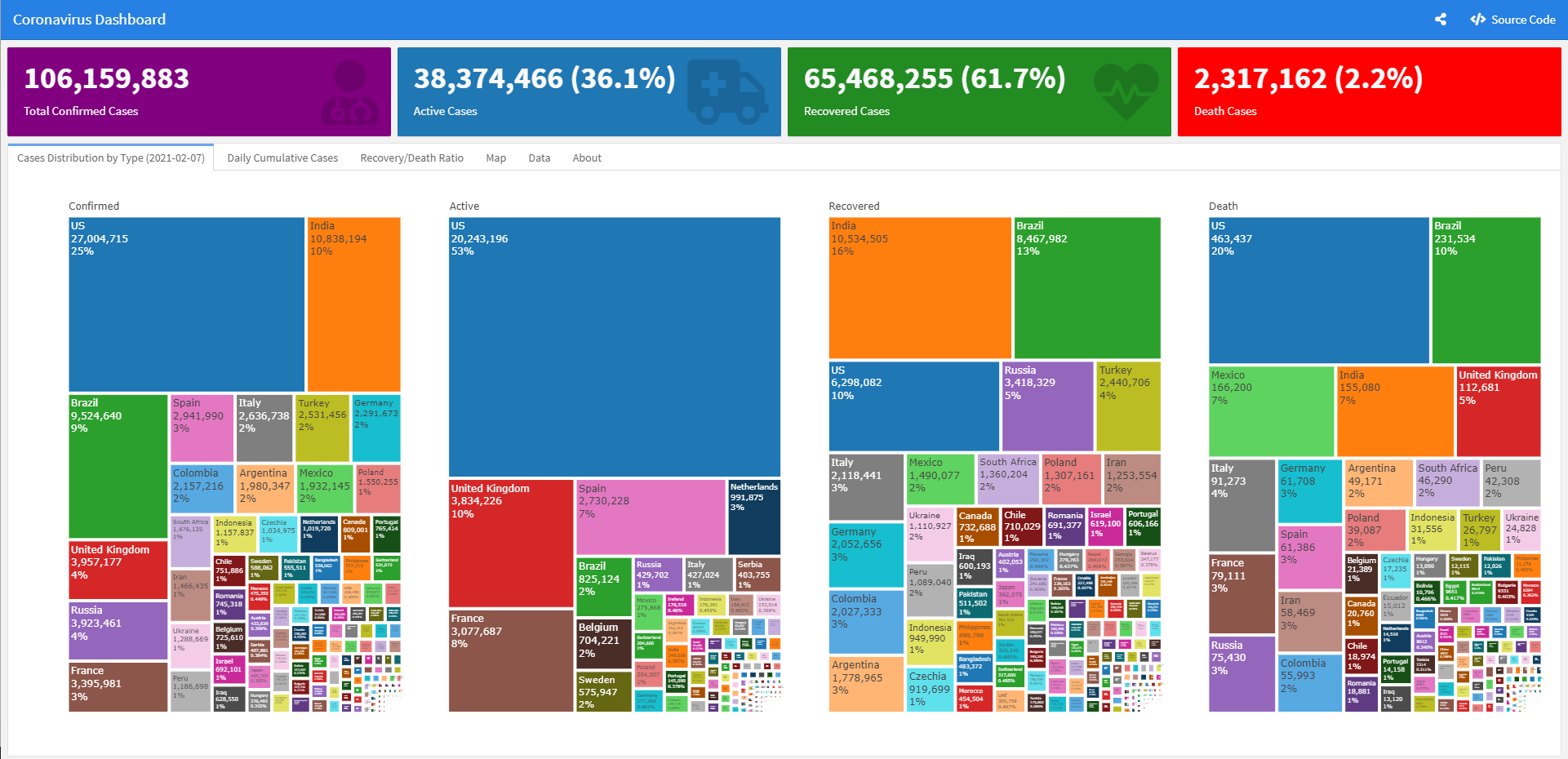Click the Coronavirus Dashboard title
1568x759 pixels.
(x=89, y=20)
